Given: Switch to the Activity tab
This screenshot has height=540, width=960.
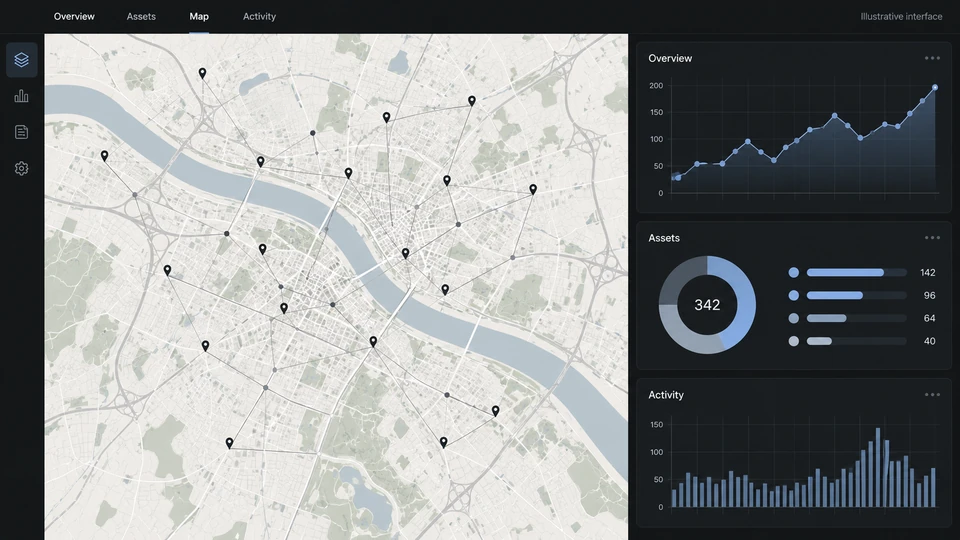Looking at the screenshot, I should [x=259, y=17].
